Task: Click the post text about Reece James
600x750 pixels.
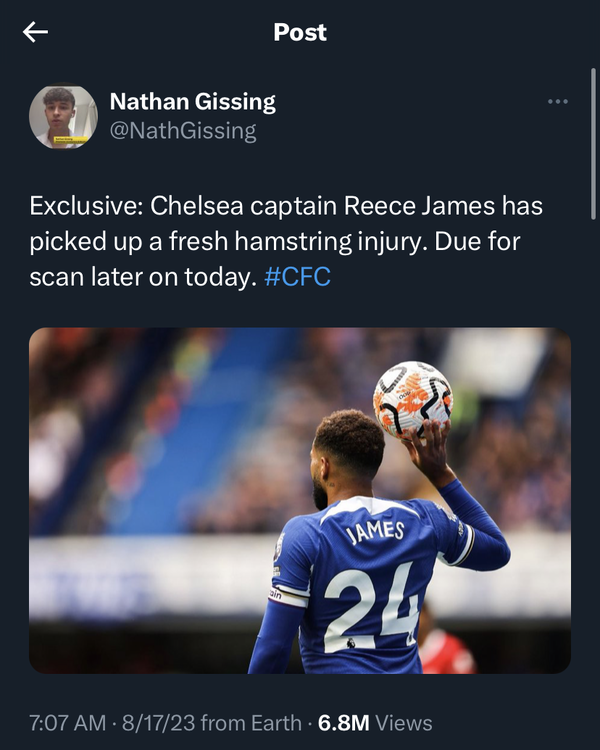Action: (x=286, y=241)
